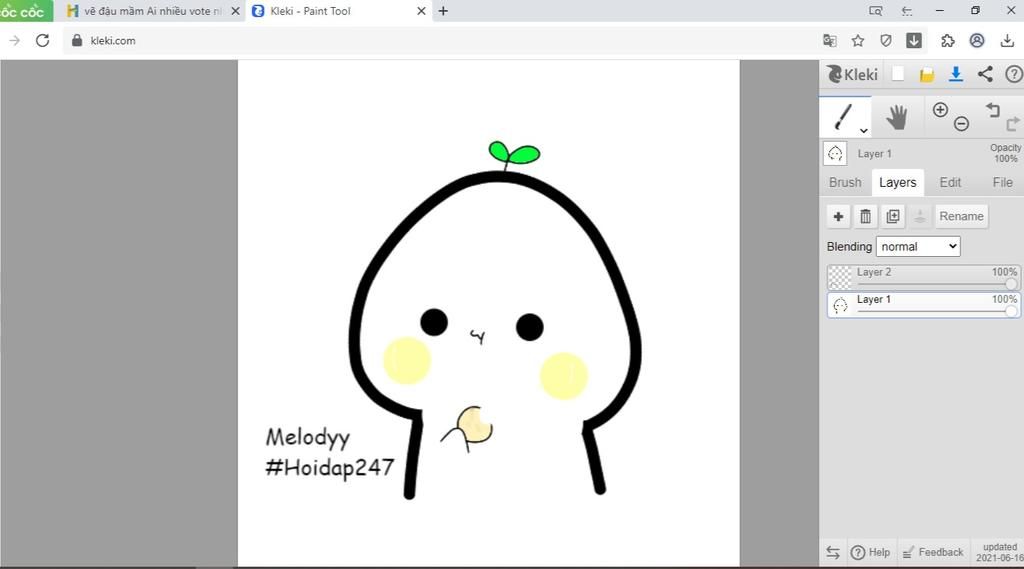This screenshot has height=569, width=1024.
Task: Open browser extensions puzzle icon
Action: 948,41
